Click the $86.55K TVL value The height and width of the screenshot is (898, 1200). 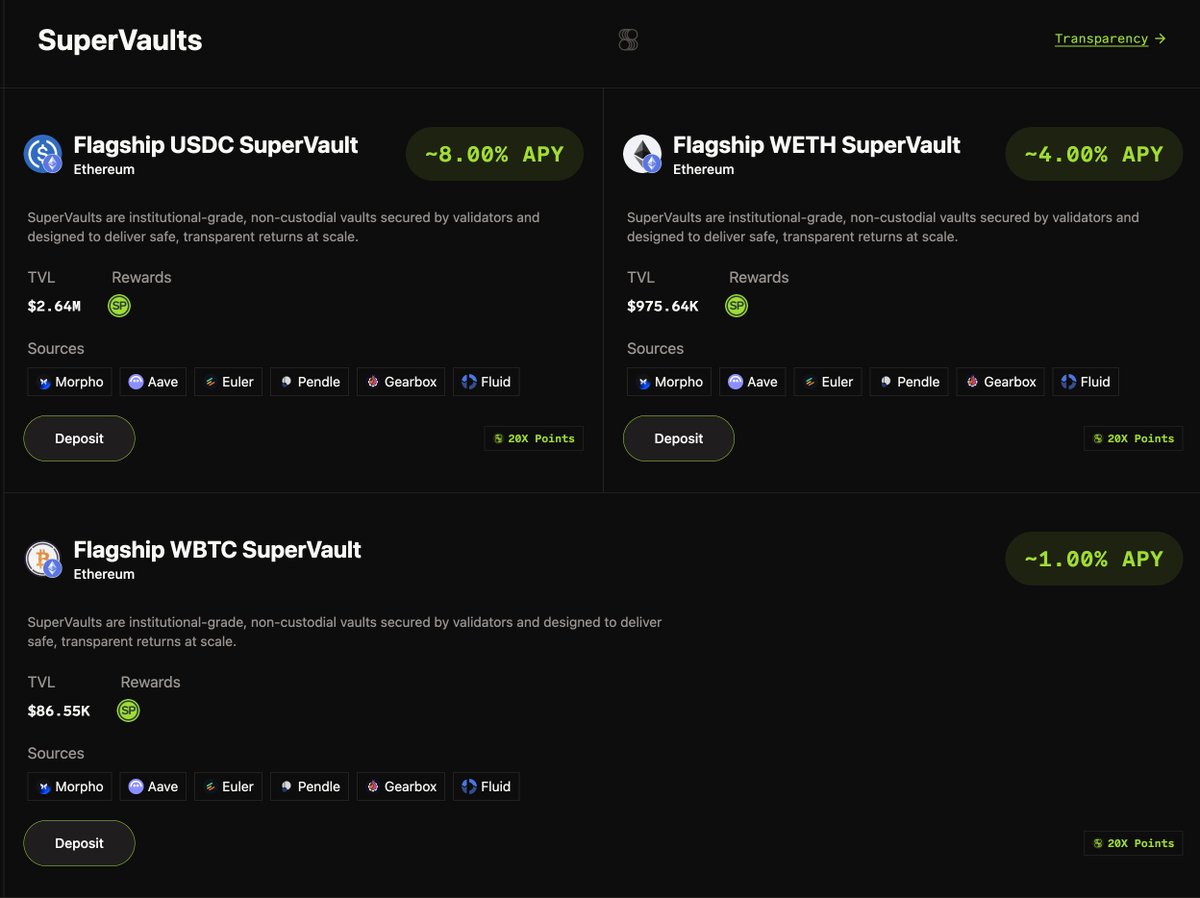pyautogui.click(x=59, y=711)
